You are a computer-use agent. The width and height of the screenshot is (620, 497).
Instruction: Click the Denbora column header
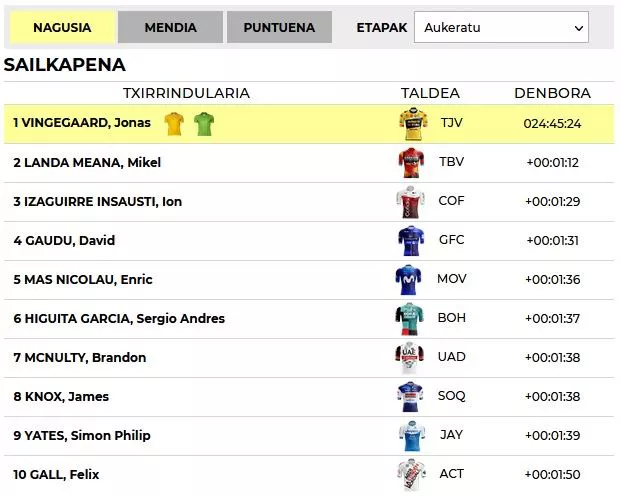click(552, 93)
